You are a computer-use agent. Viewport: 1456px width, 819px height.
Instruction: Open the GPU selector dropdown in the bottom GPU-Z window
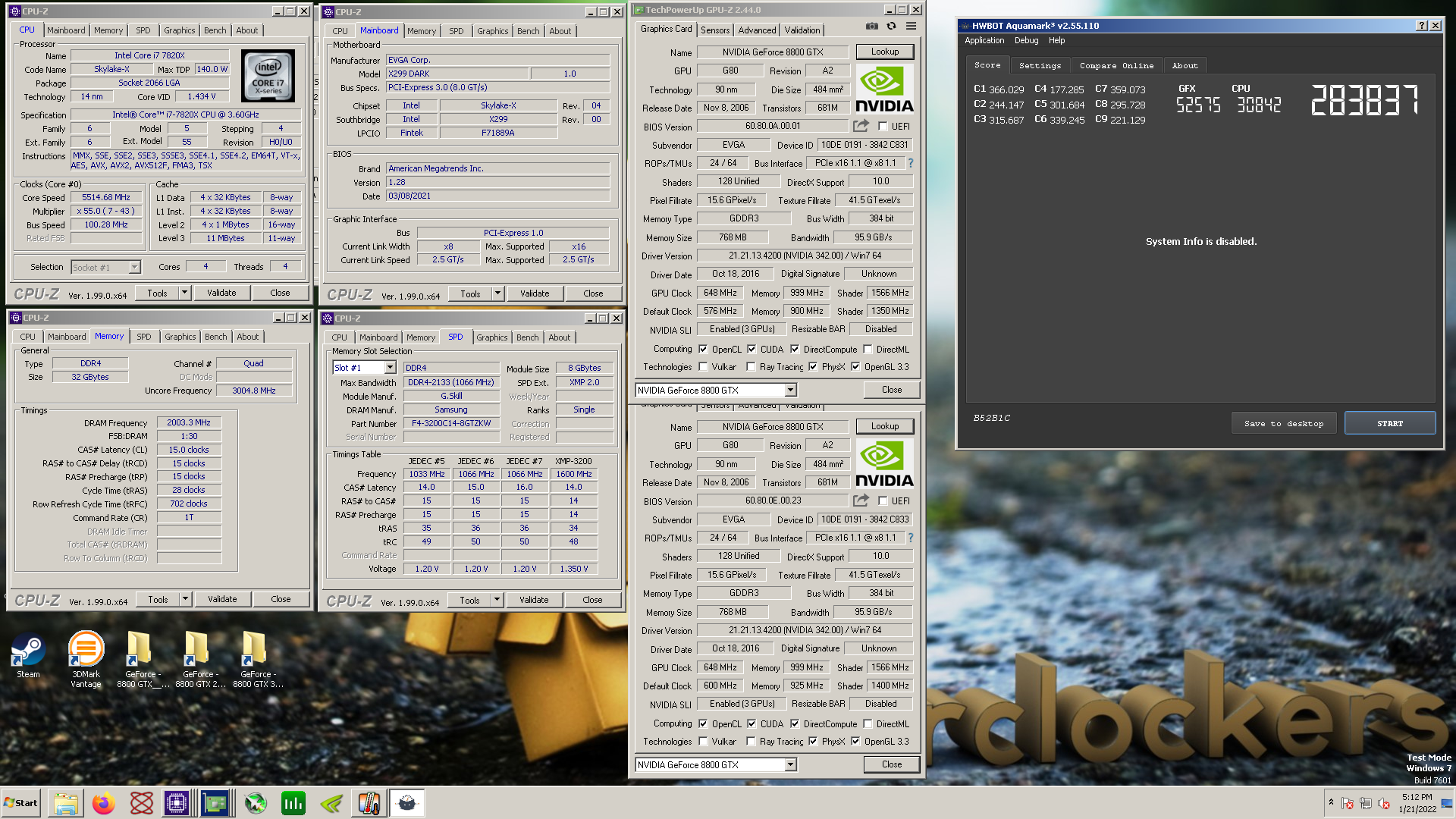(790, 764)
